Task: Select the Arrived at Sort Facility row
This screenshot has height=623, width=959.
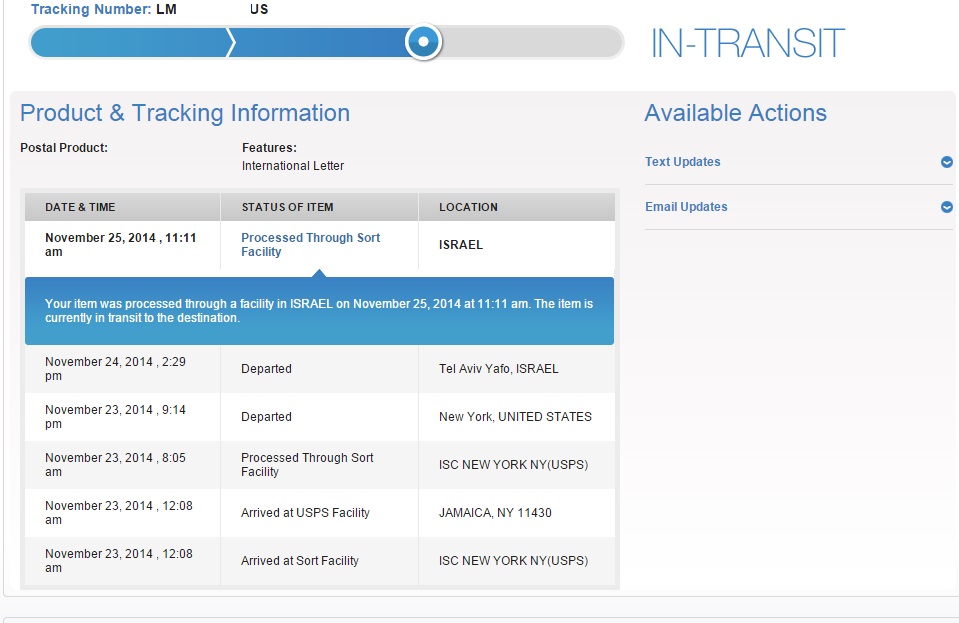Action: (x=320, y=561)
